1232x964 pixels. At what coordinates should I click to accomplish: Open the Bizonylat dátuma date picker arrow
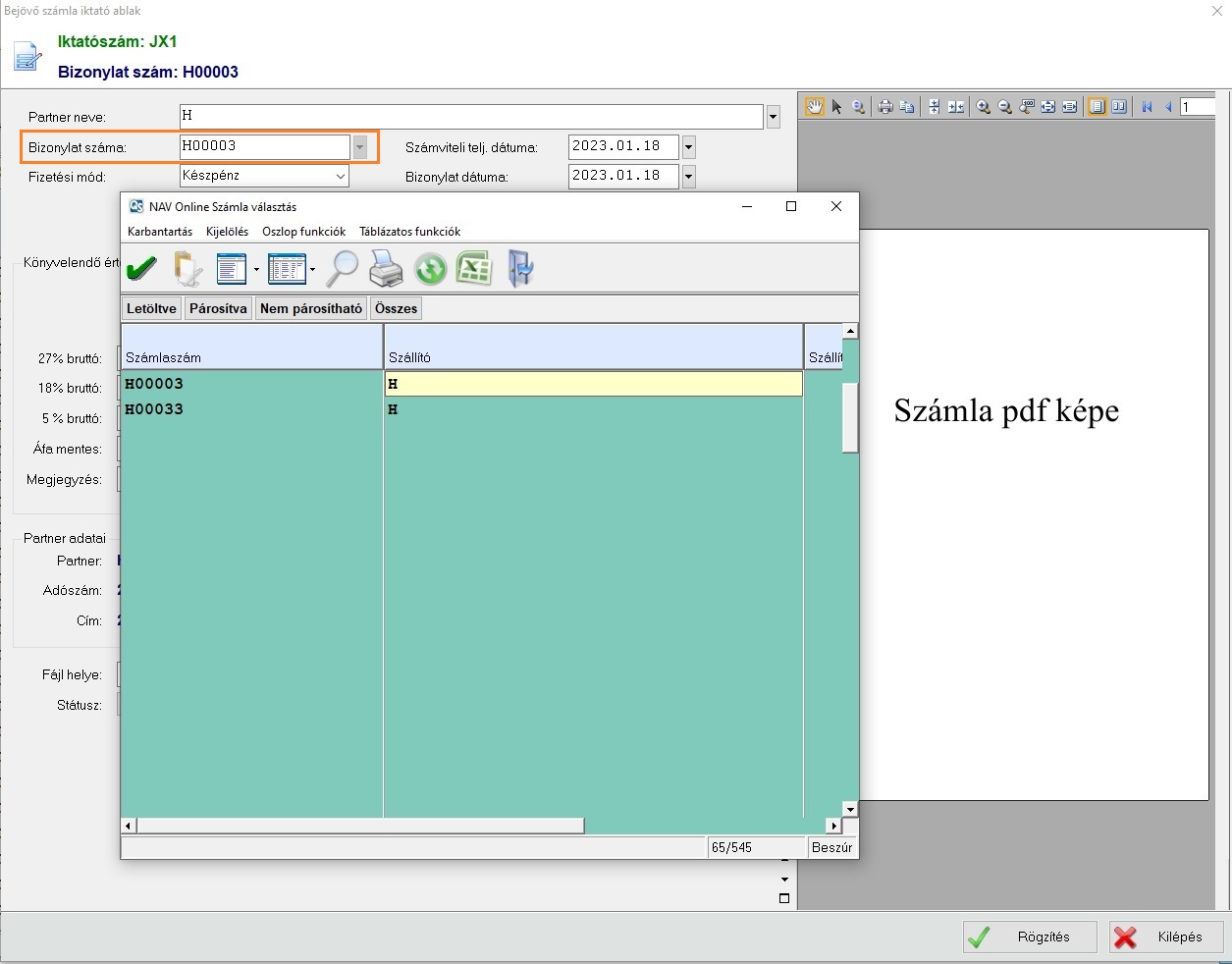pos(689,177)
